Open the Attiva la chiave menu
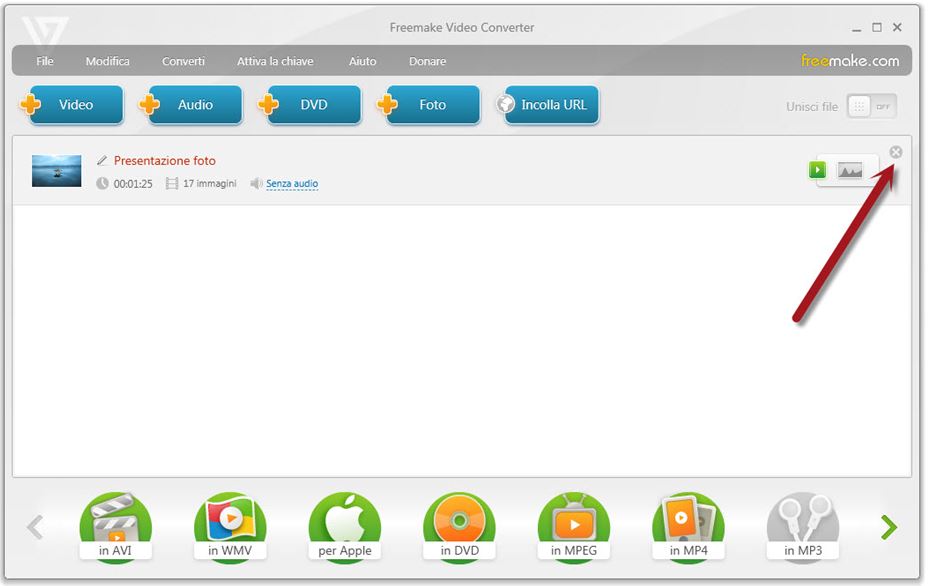 [x=275, y=61]
